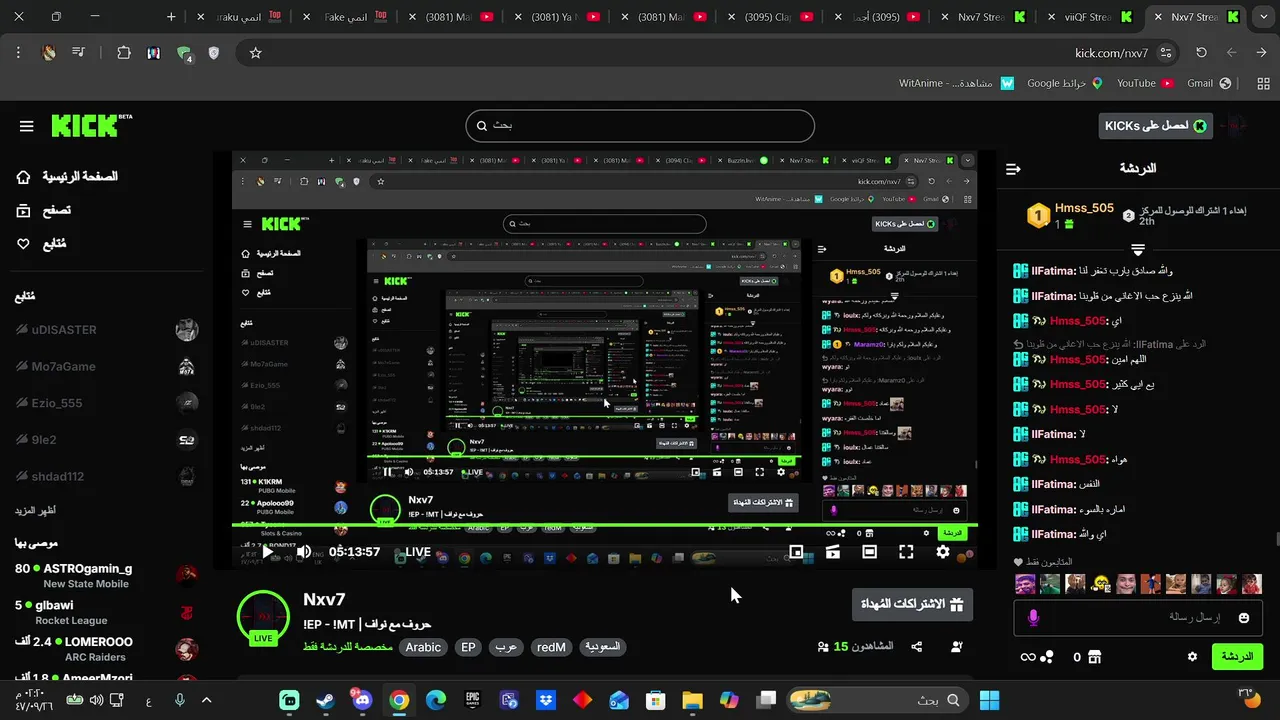This screenshot has width=1280, height=720.
Task: Open the Following (متابع) heart item
Action: [x=41, y=243]
